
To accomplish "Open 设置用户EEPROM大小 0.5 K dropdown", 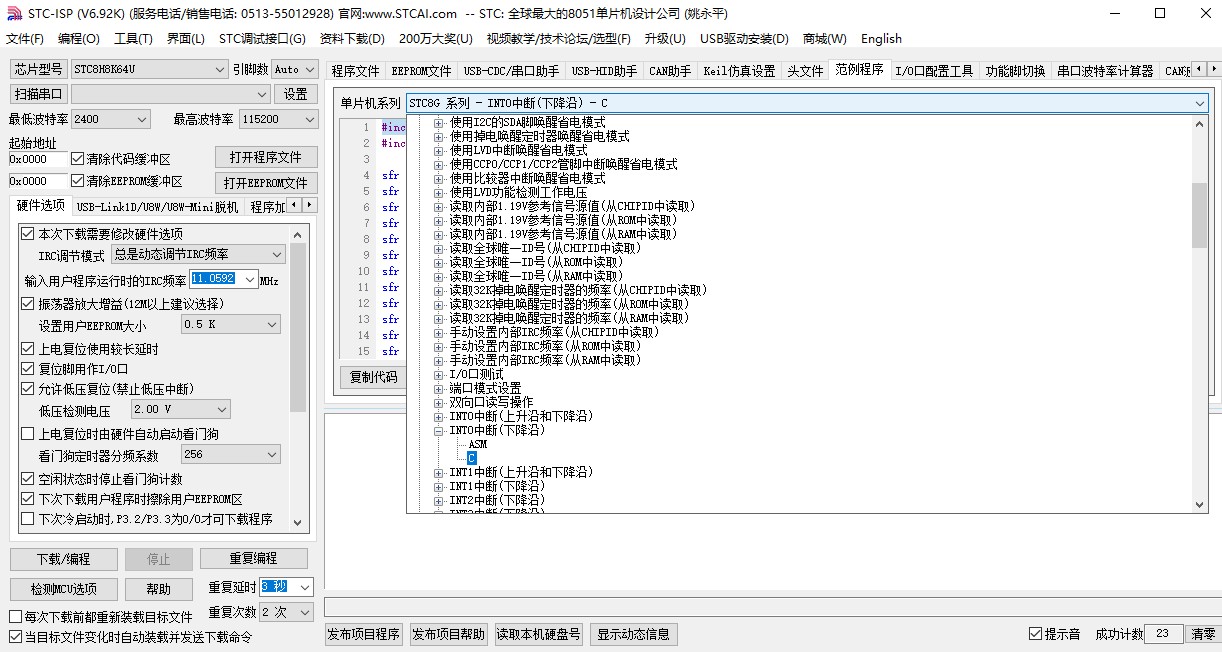I will coord(230,325).
